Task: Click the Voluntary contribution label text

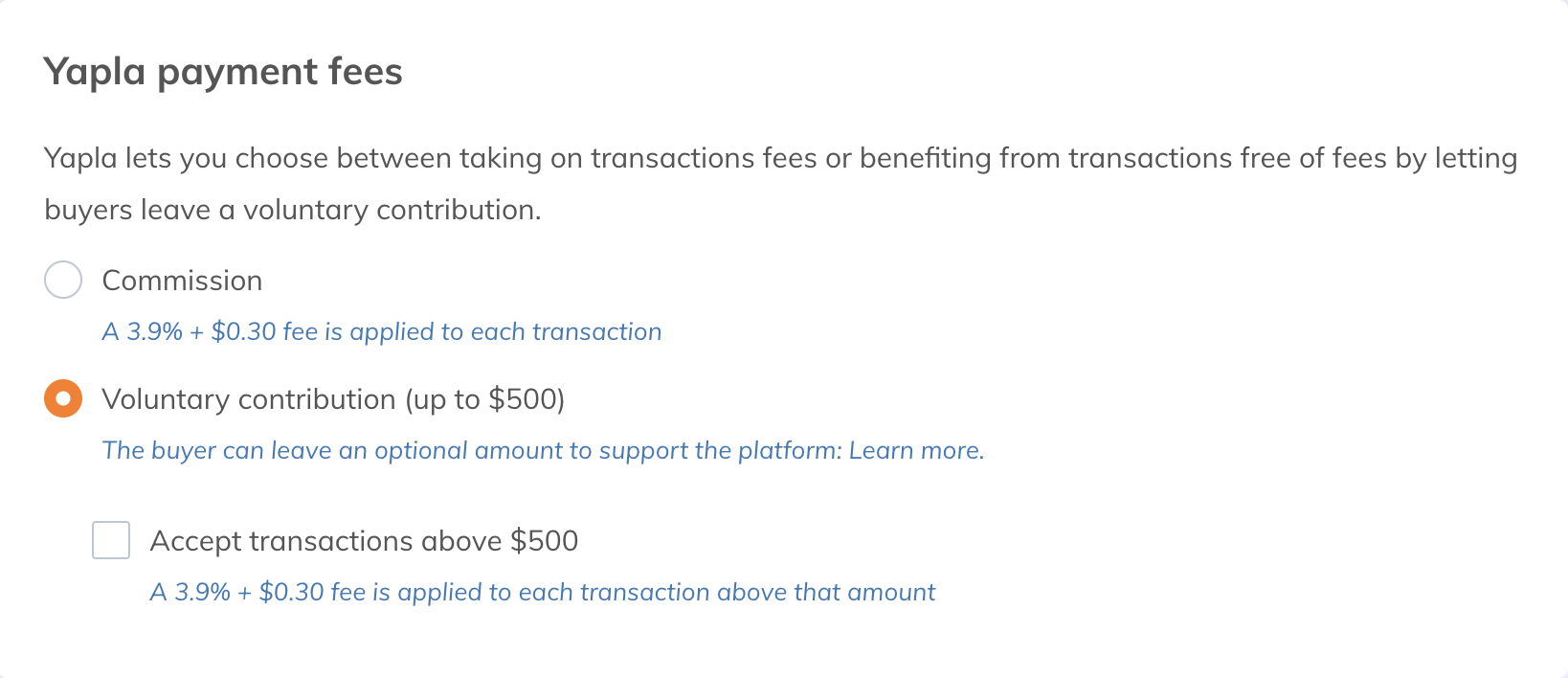Action: pos(249,399)
